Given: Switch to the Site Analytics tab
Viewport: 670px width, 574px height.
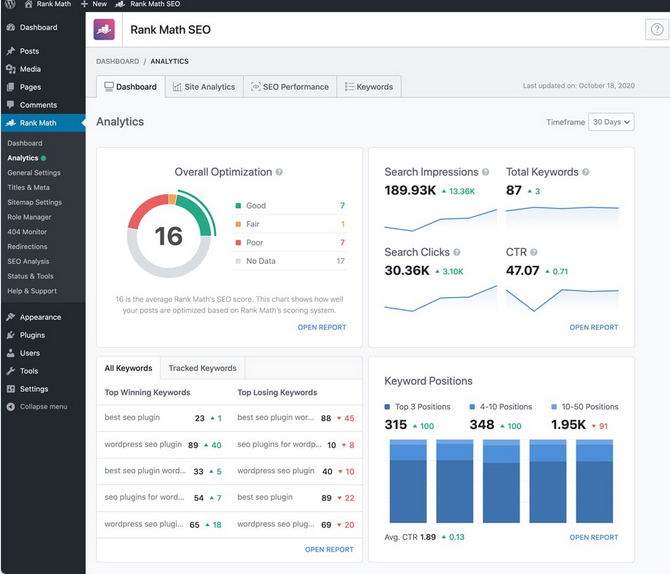Looking at the screenshot, I should click(x=203, y=87).
